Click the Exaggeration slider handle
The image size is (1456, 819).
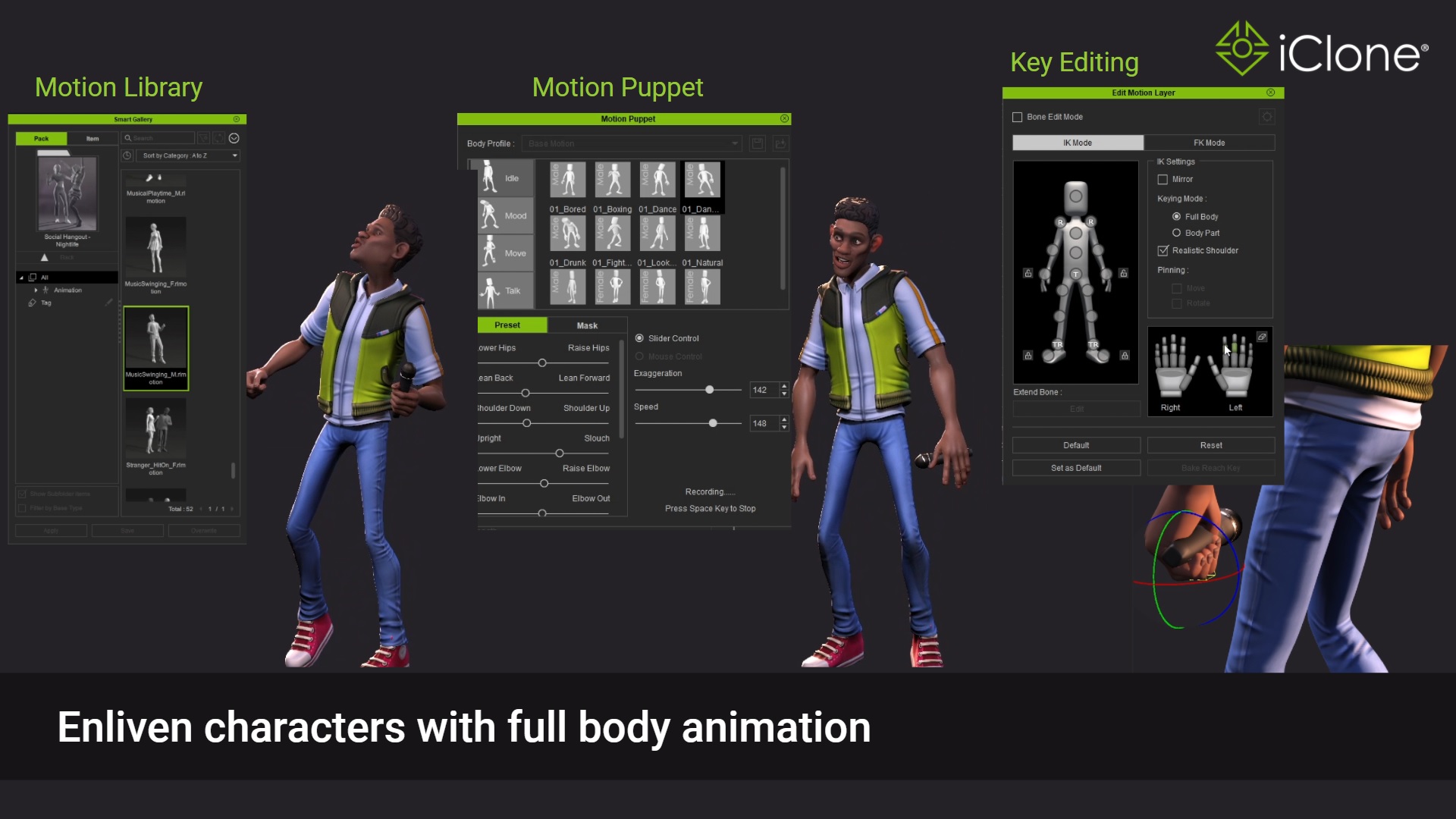pyautogui.click(x=710, y=390)
